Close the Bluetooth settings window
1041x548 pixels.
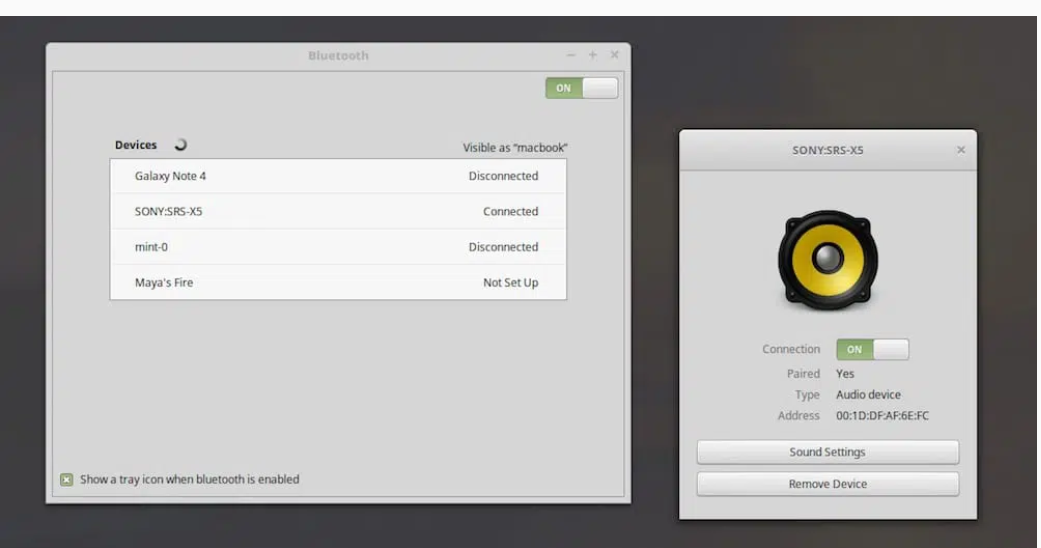615,56
